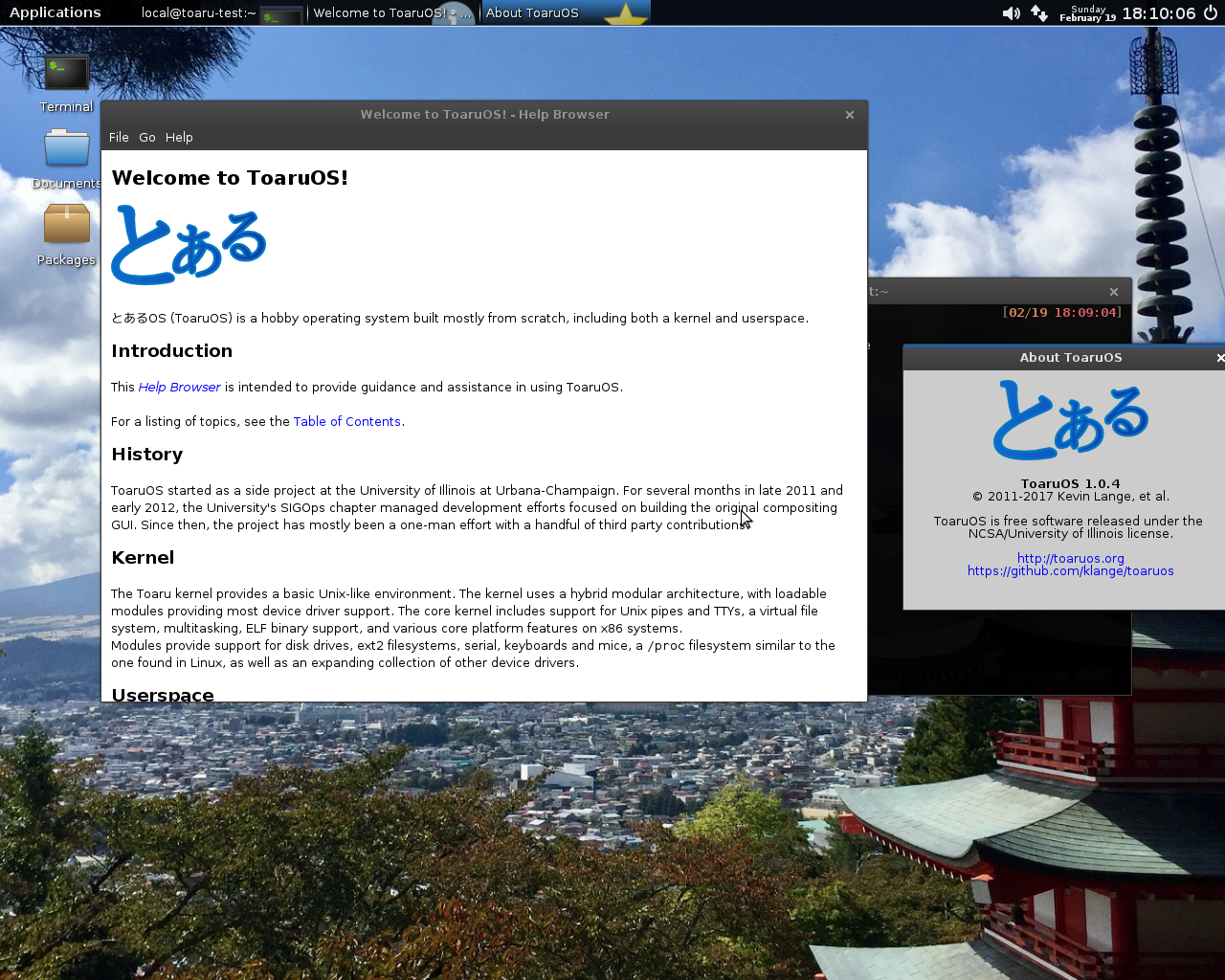
Task: Follow the Help Browser link
Action: (x=180, y=387)
